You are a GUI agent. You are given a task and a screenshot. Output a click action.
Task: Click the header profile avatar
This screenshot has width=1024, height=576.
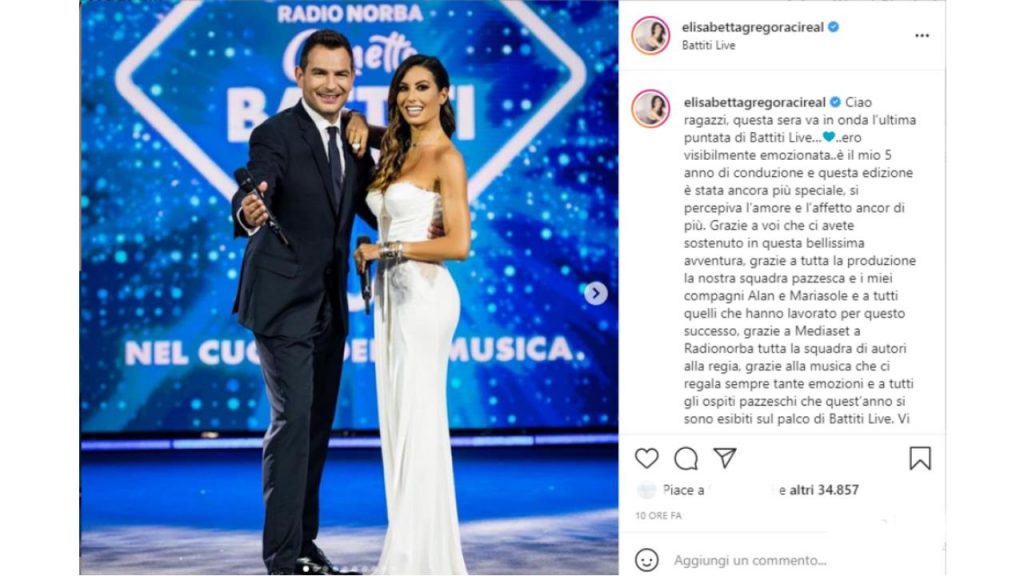click(x=650, y=35)
